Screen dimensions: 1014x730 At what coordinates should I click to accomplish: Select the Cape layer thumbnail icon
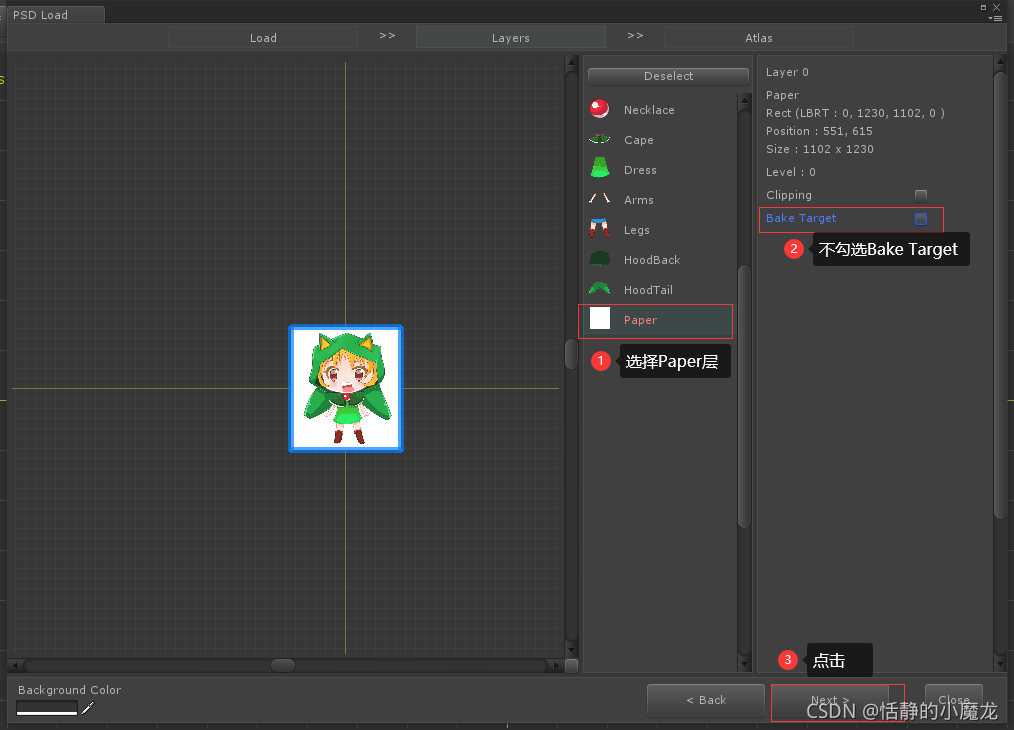pyautogui.click(x=599, y=139)
